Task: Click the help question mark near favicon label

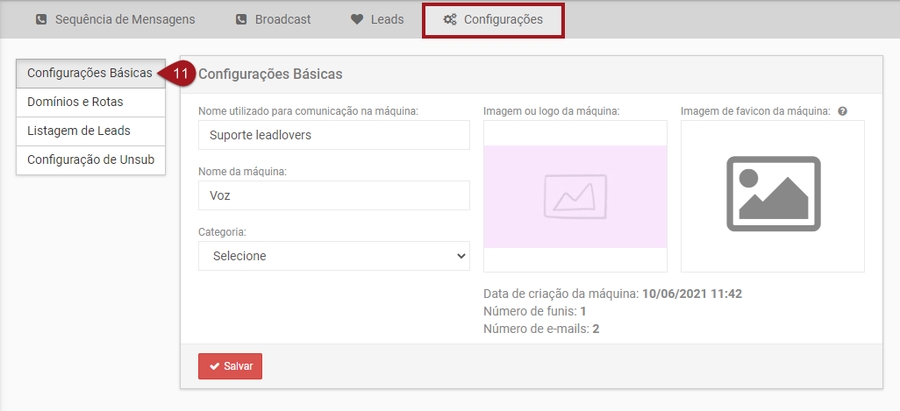Action: point(843,111)
